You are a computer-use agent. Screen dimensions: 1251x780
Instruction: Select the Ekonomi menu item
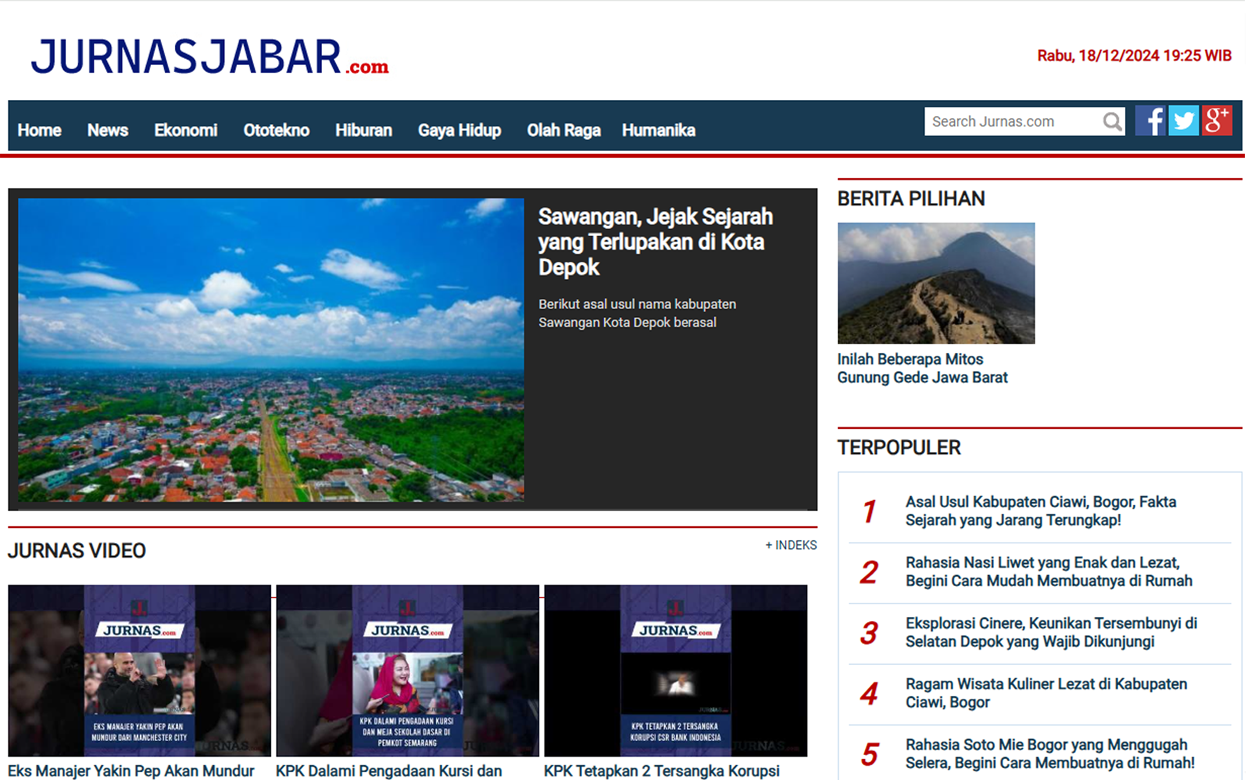pos(185,130)
